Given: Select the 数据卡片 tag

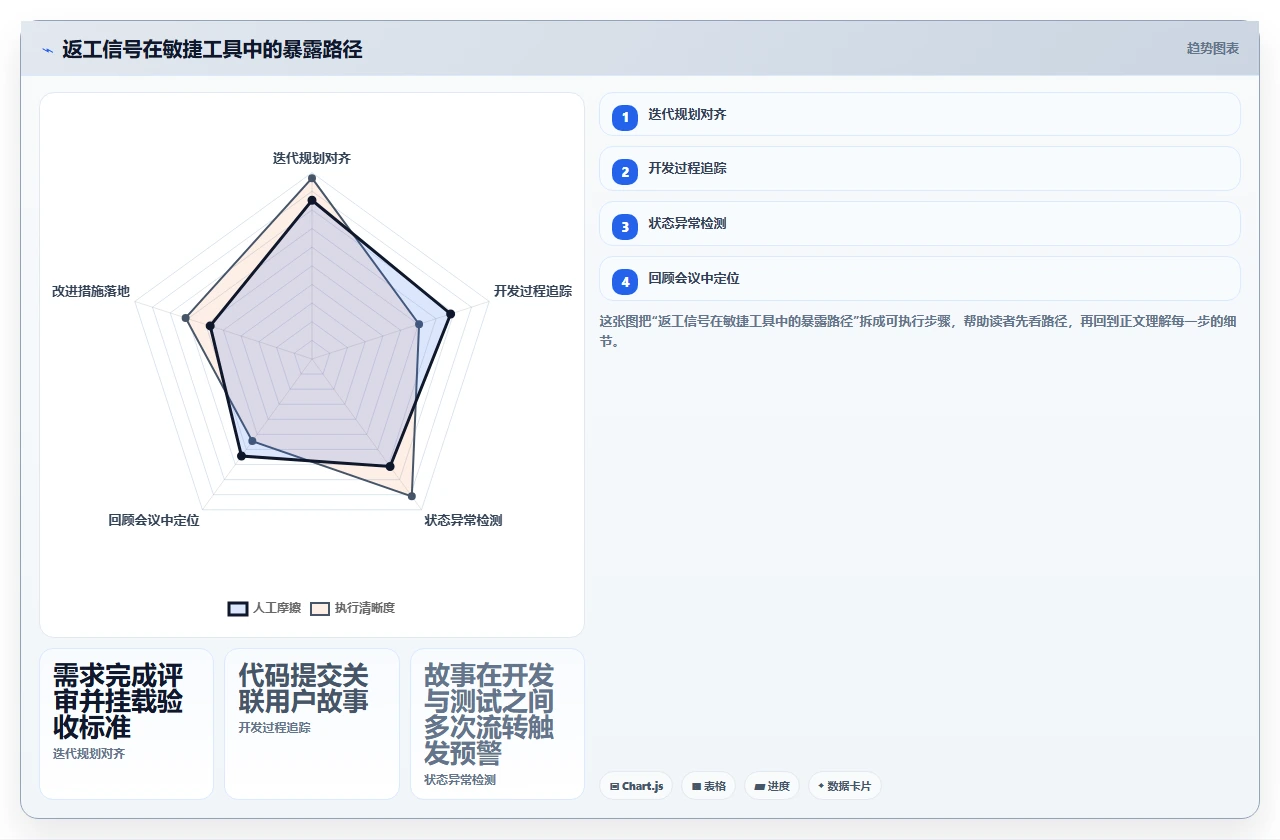Looking at the screenshot, I should pyautogui.click(x=845, y=786).
